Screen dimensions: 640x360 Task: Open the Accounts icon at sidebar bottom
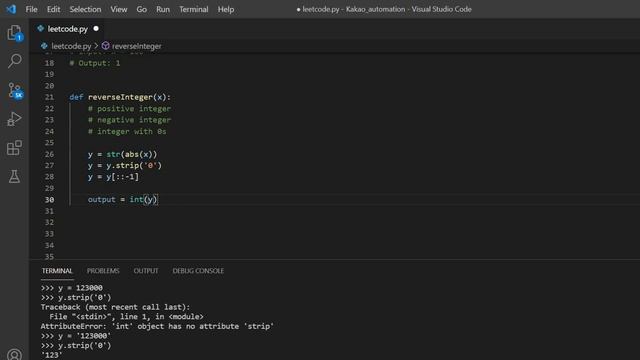[14, 354]
